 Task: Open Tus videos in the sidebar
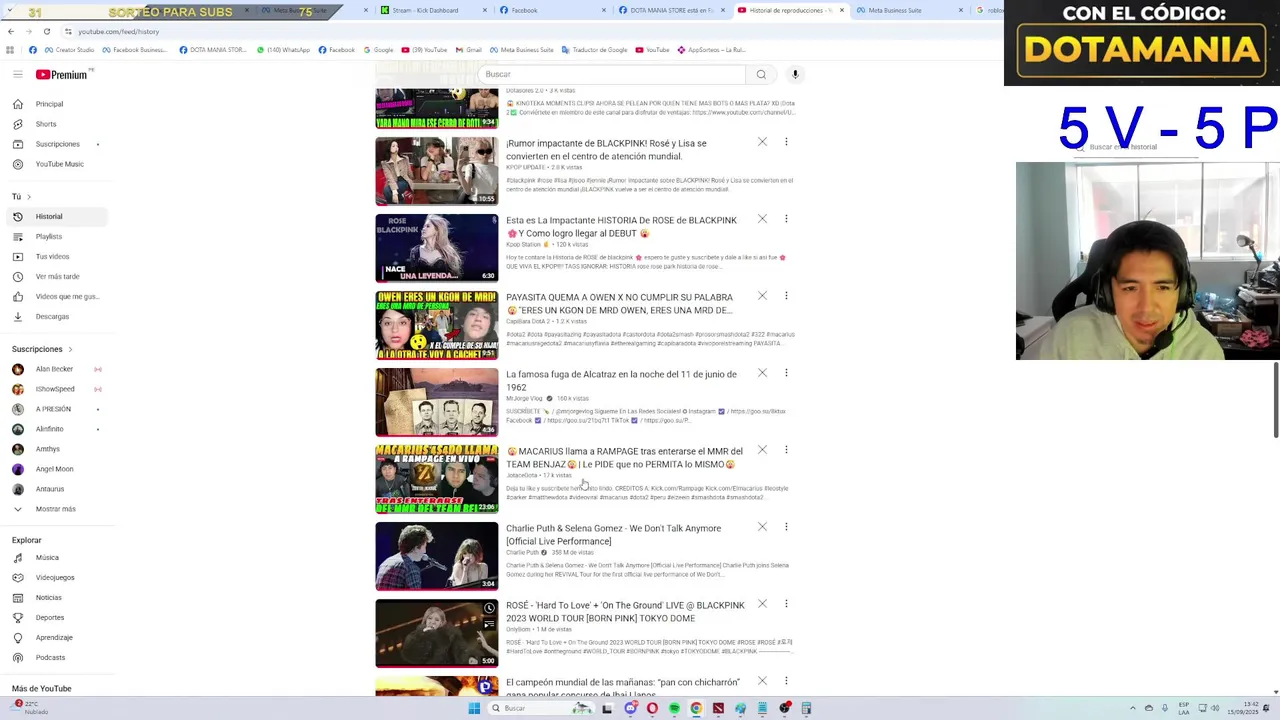(52, 256)
